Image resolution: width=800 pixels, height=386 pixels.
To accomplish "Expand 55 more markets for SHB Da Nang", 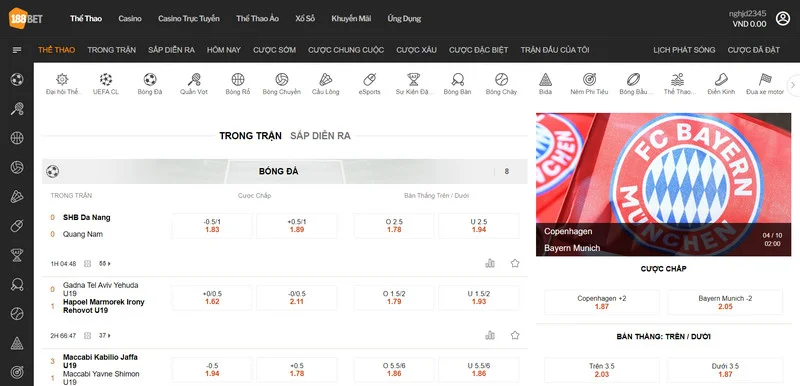I will pyautogui.click(x=105, y=264).
